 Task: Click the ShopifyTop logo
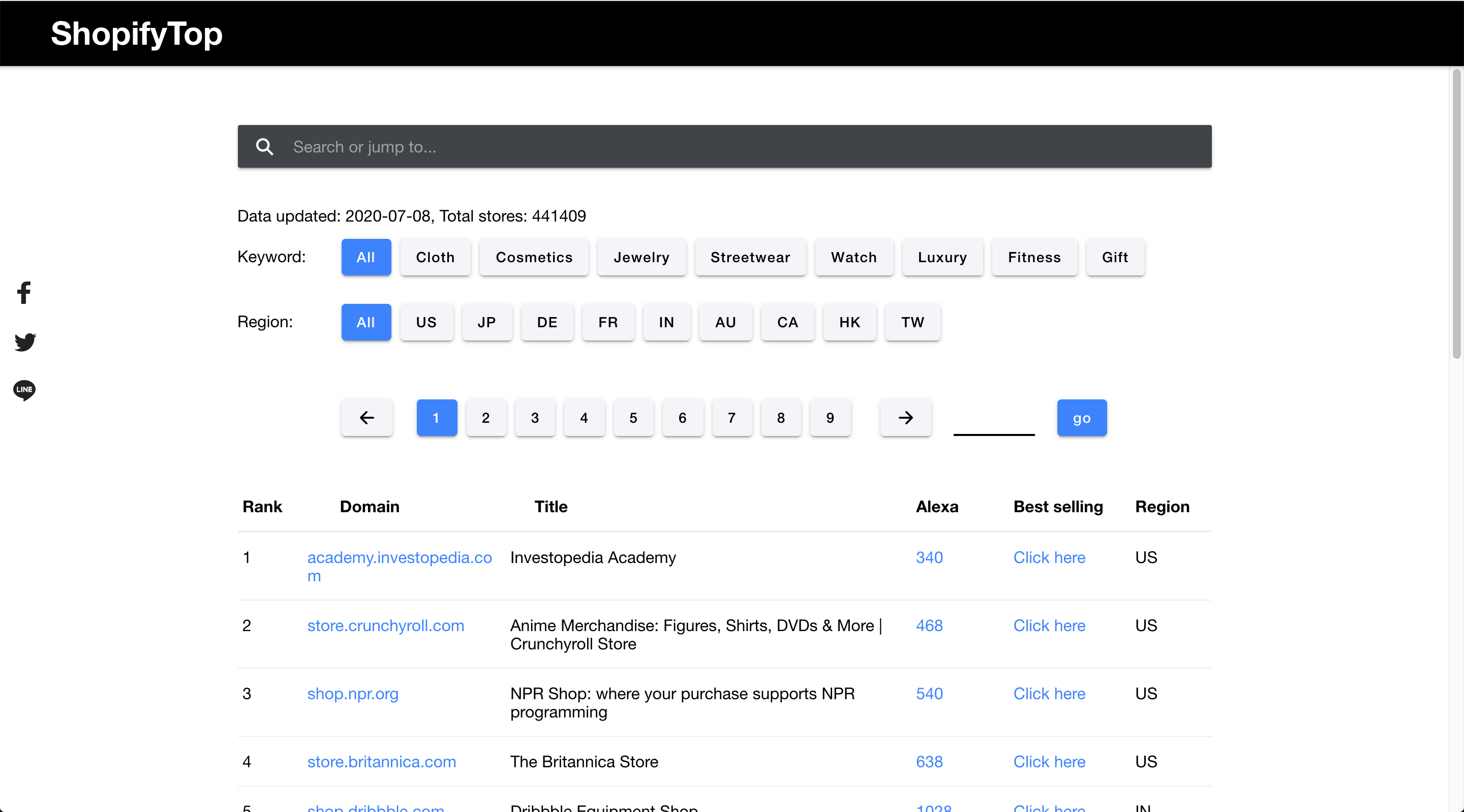(136, 34)
